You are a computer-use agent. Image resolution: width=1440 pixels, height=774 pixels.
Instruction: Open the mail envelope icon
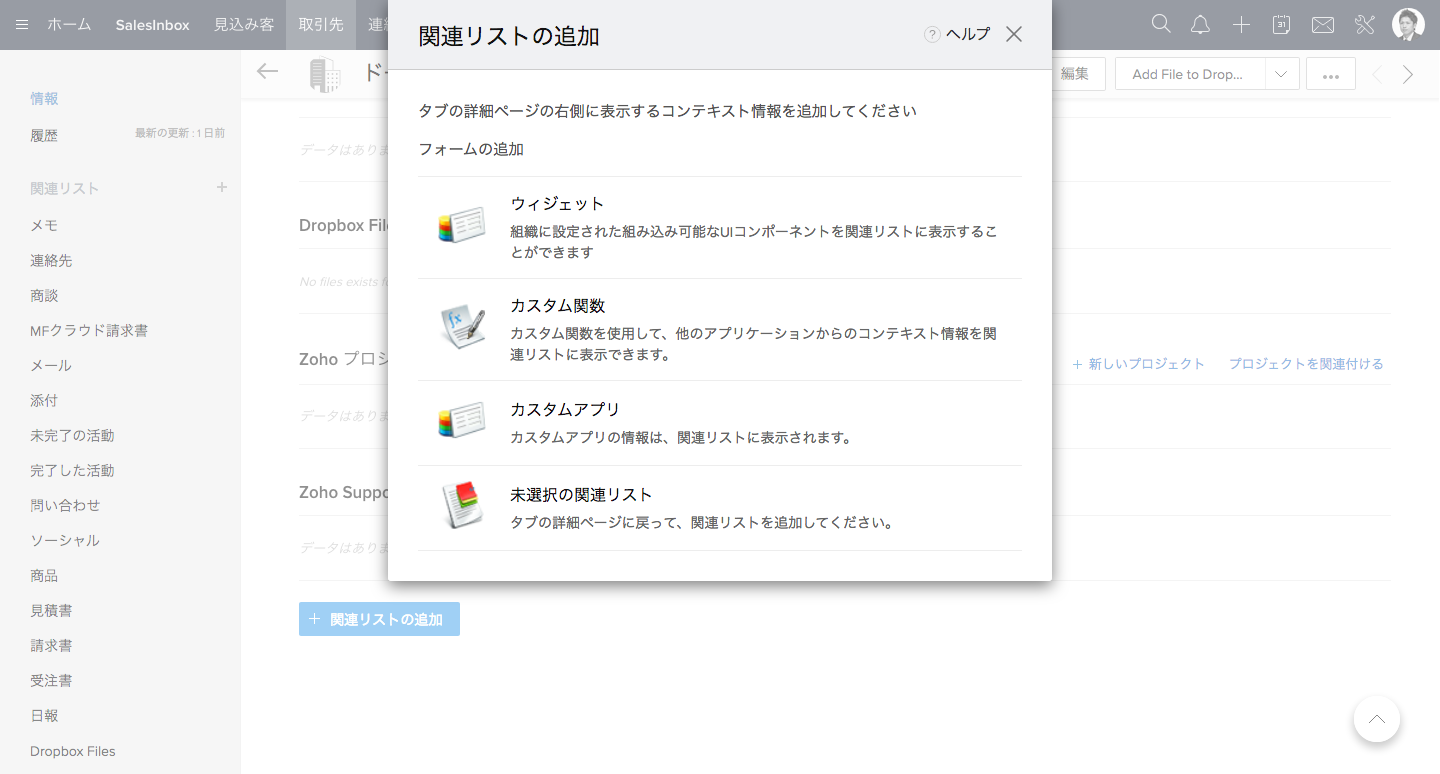[x=1322, y=25]
